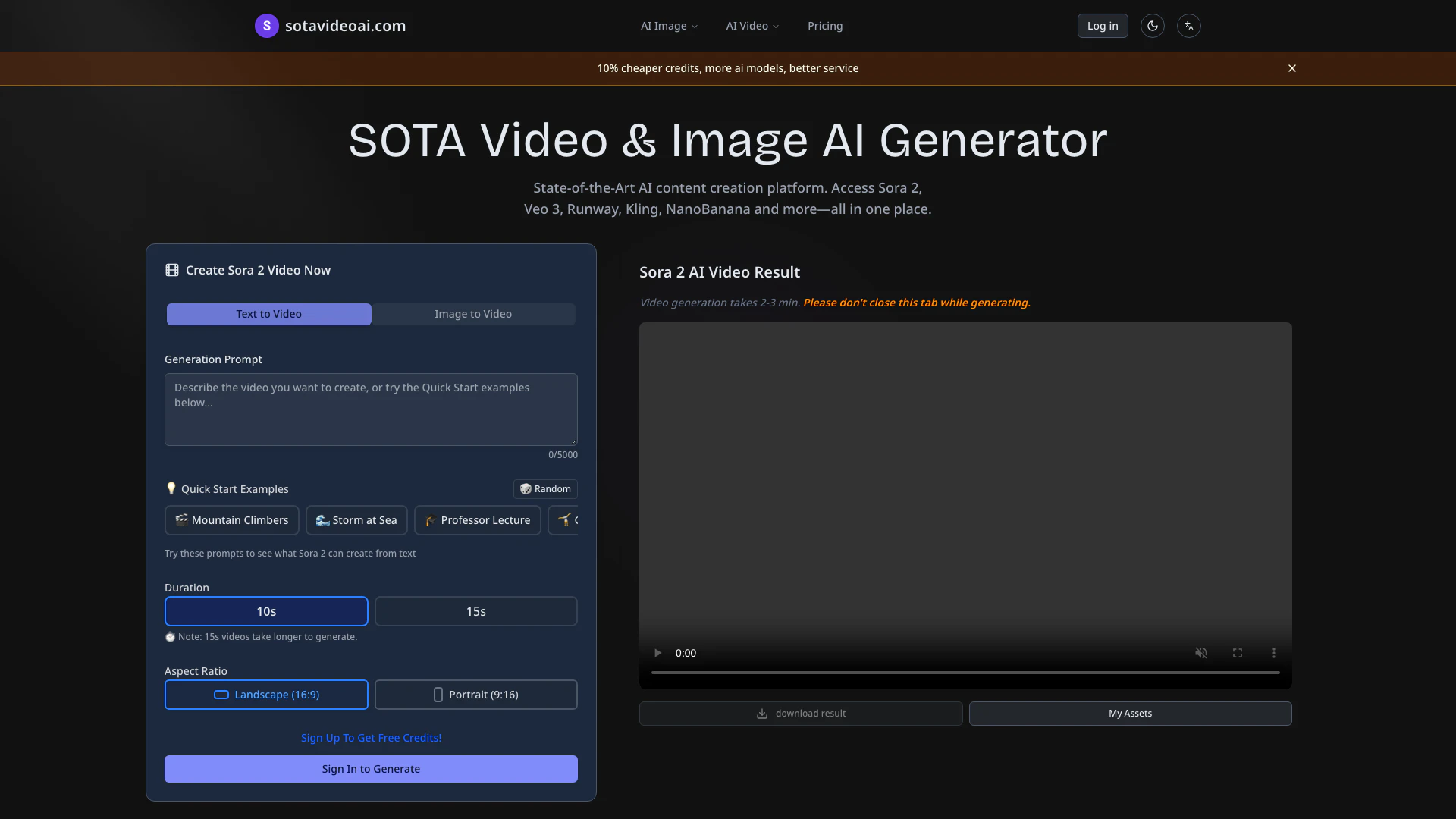The width and height of the screenshot is (1456, 819).
Task: Select the 15s duration option
Action: tap(475, 611)
